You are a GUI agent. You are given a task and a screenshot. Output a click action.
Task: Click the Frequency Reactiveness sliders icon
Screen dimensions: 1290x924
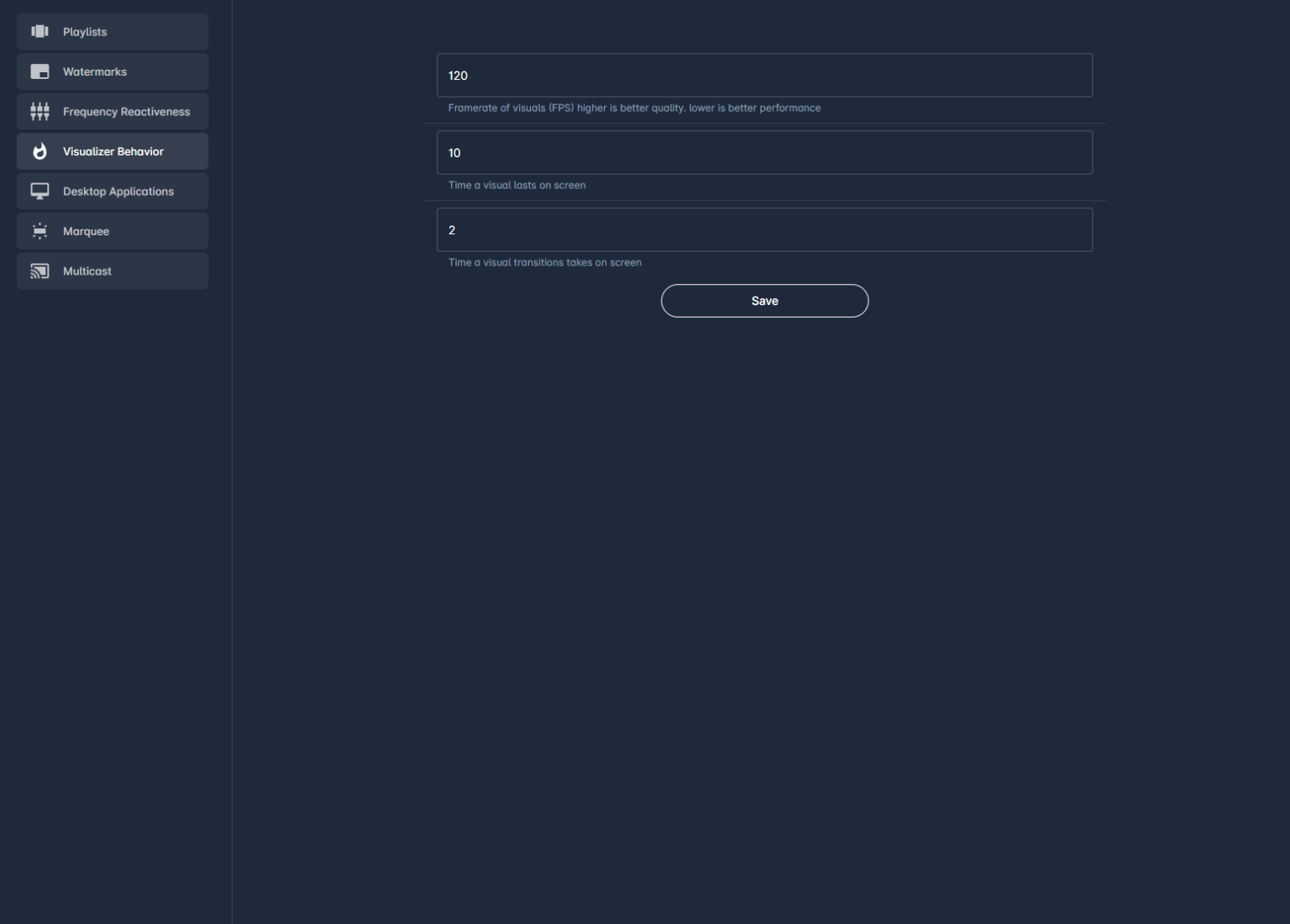[39, 112]
